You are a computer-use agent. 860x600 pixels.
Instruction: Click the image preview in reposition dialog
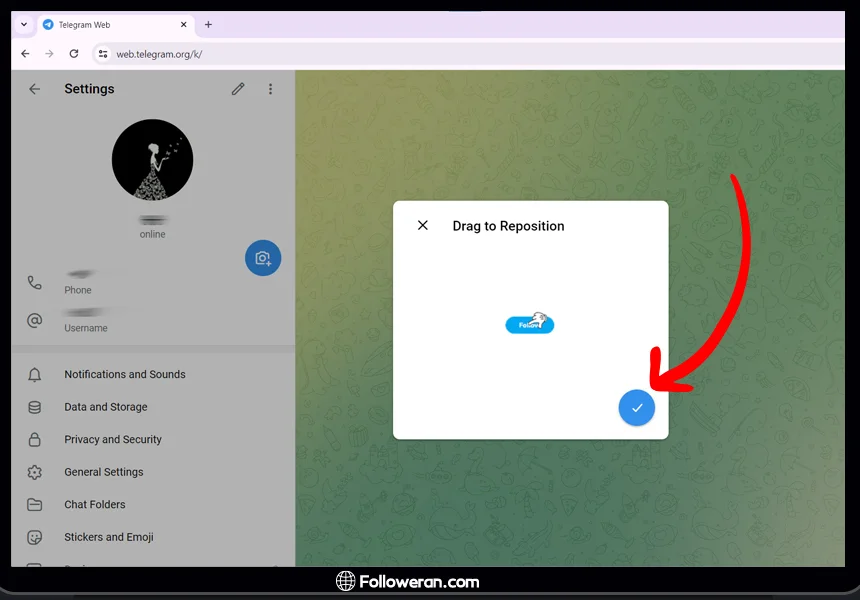click(x=530, y=323)
